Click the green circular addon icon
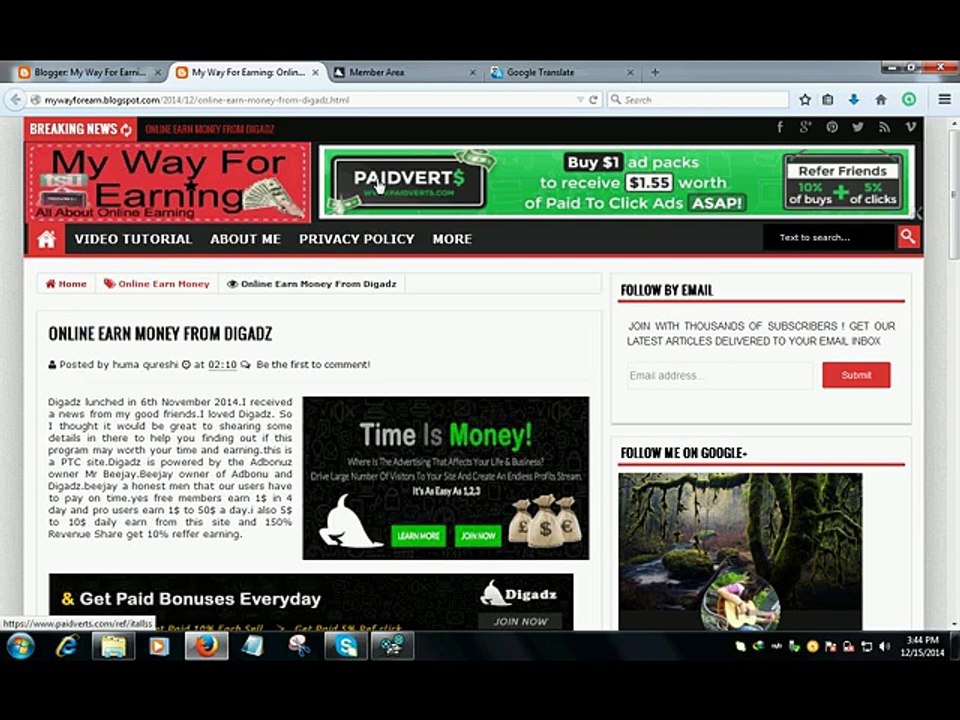 tap(909, 99)
